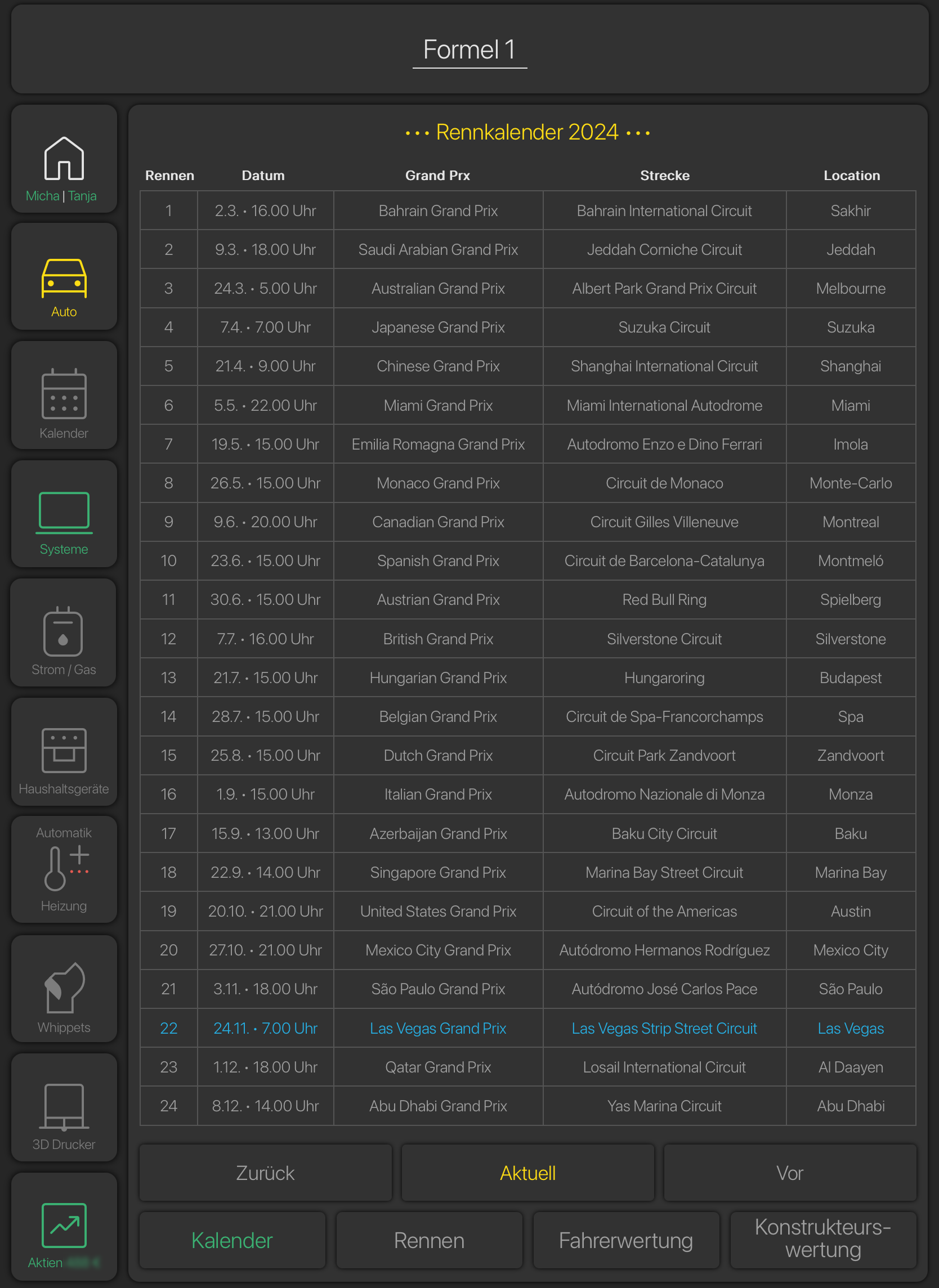Viewport: 939px width, 1288px height.
Task: Click the Monte-Carlo location cell
Action: point(851,483)
